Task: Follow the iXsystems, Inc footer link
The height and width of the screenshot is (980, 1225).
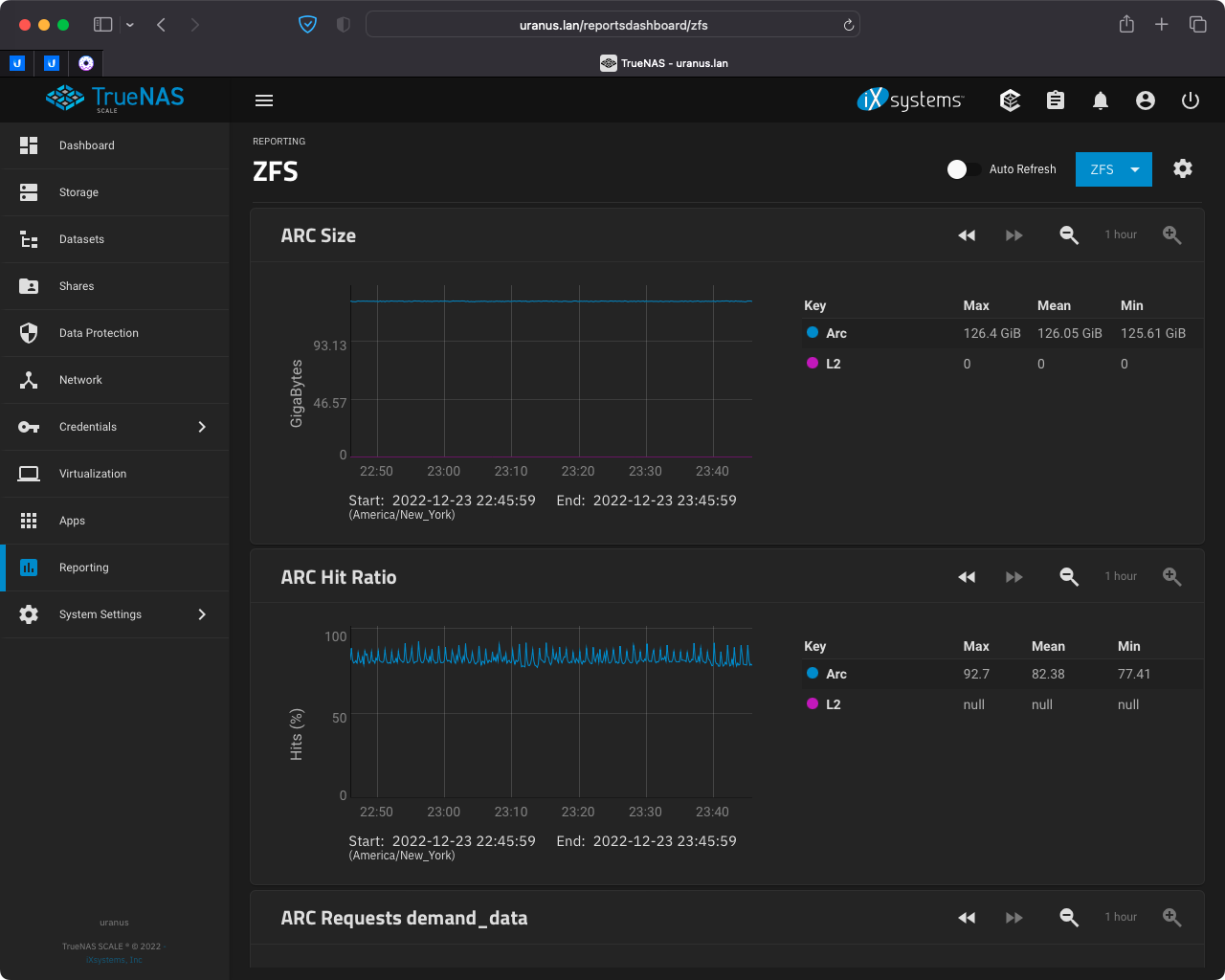Action: point(114,960)
